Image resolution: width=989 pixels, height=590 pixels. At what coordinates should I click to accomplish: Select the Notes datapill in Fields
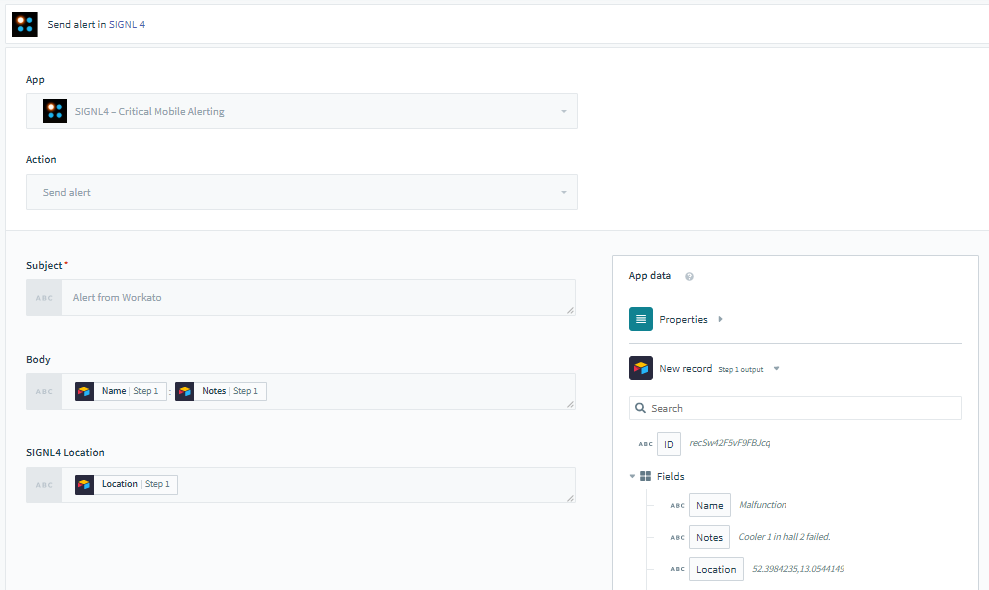709,538
